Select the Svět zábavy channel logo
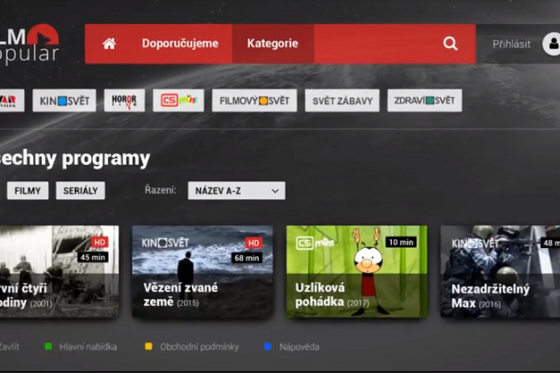The image size is (560, 373). (342, 100)
